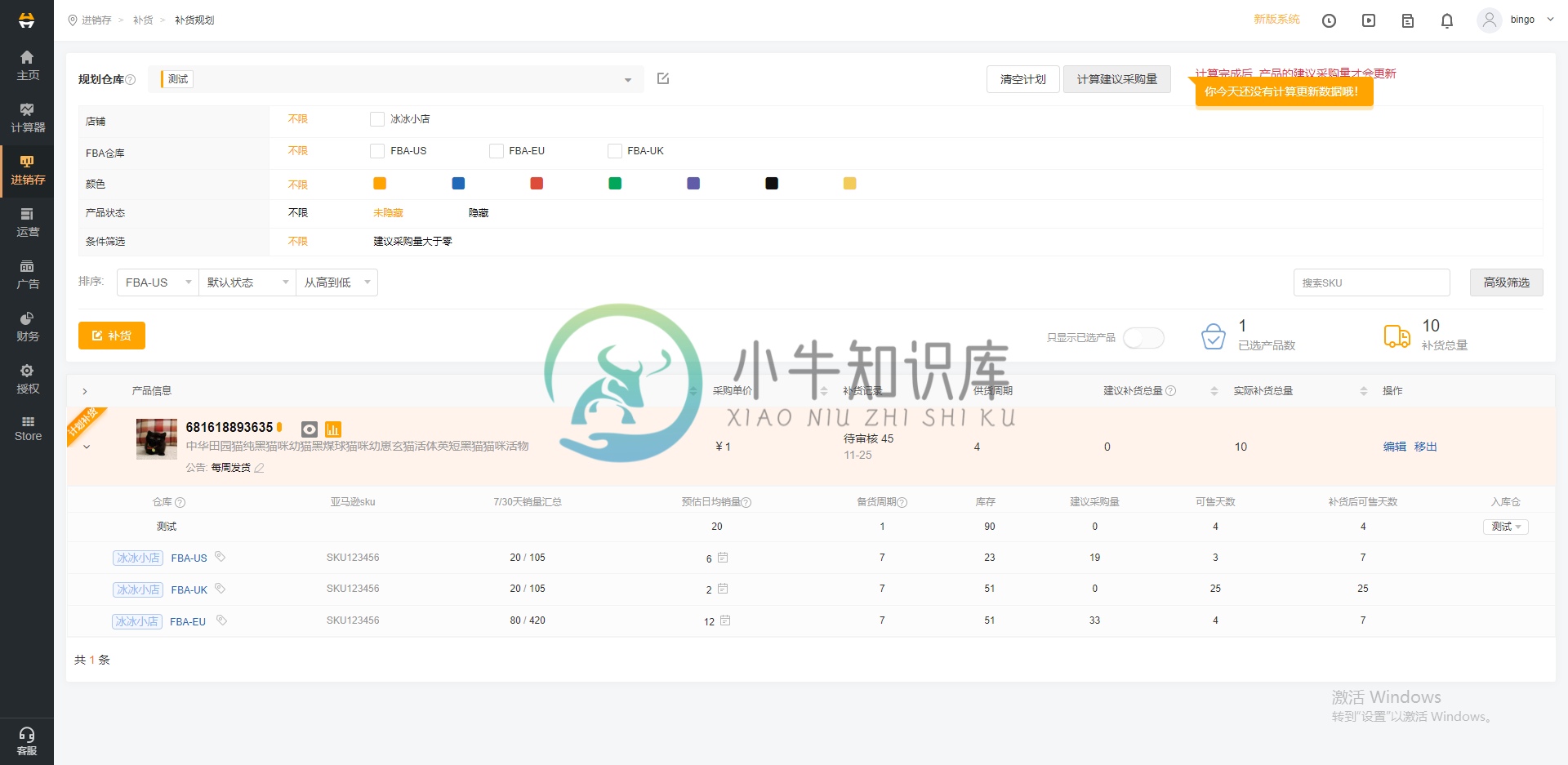Open the document notes icon in header
Viewport: 1568px width, 765px height.
(x=1408, y=20)
